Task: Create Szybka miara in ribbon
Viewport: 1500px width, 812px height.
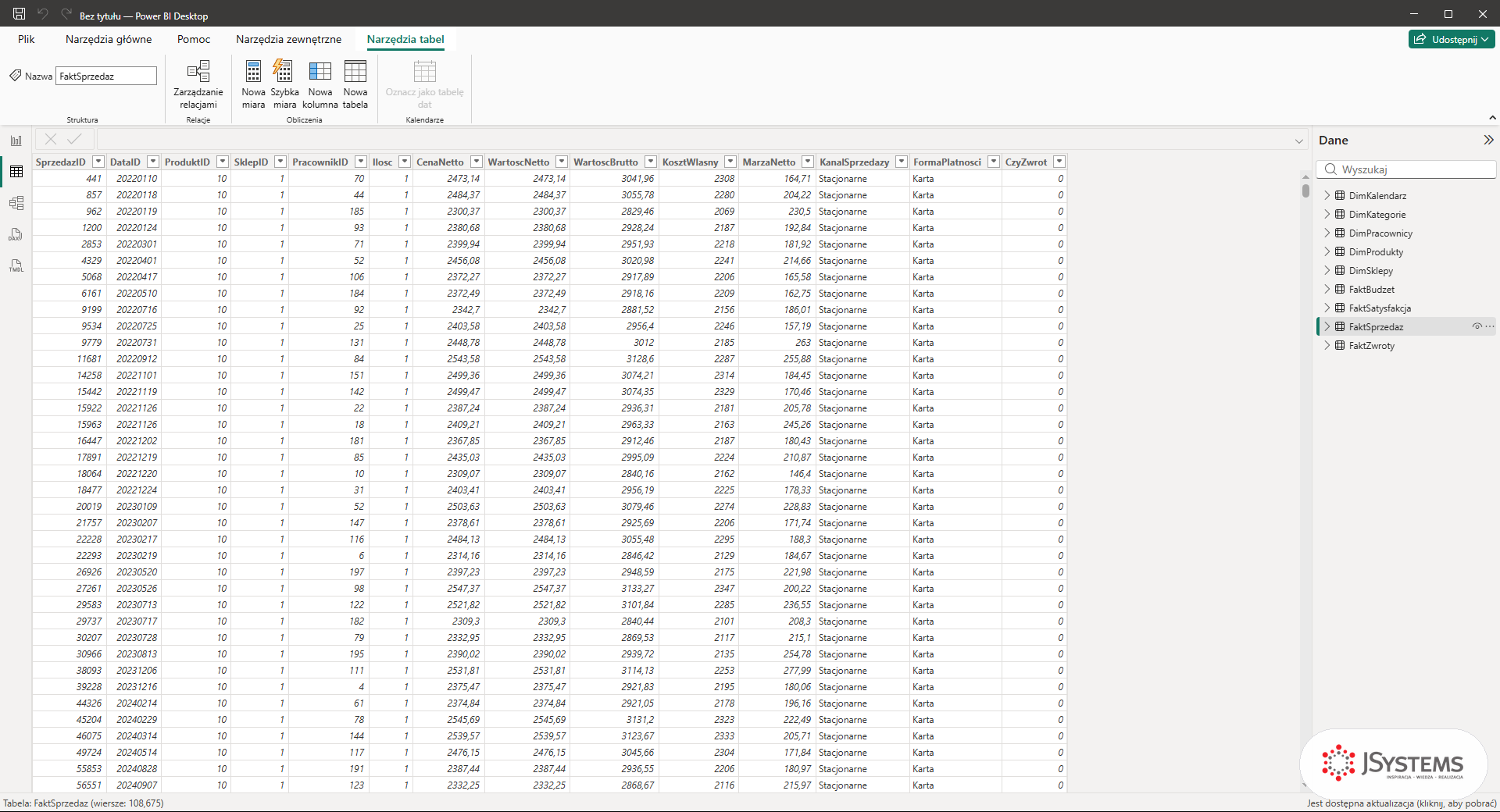Action: [x=284, y=84]
